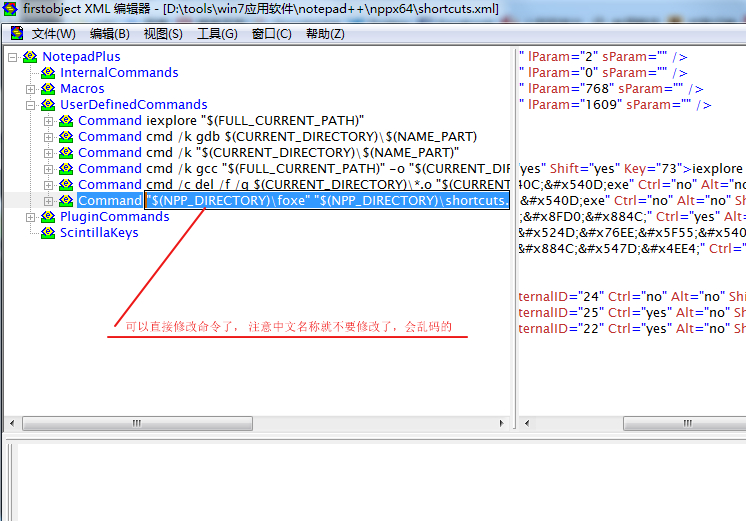Expand the Command cmd /k gdb node

pyautogui.click(x=48, y=137)
